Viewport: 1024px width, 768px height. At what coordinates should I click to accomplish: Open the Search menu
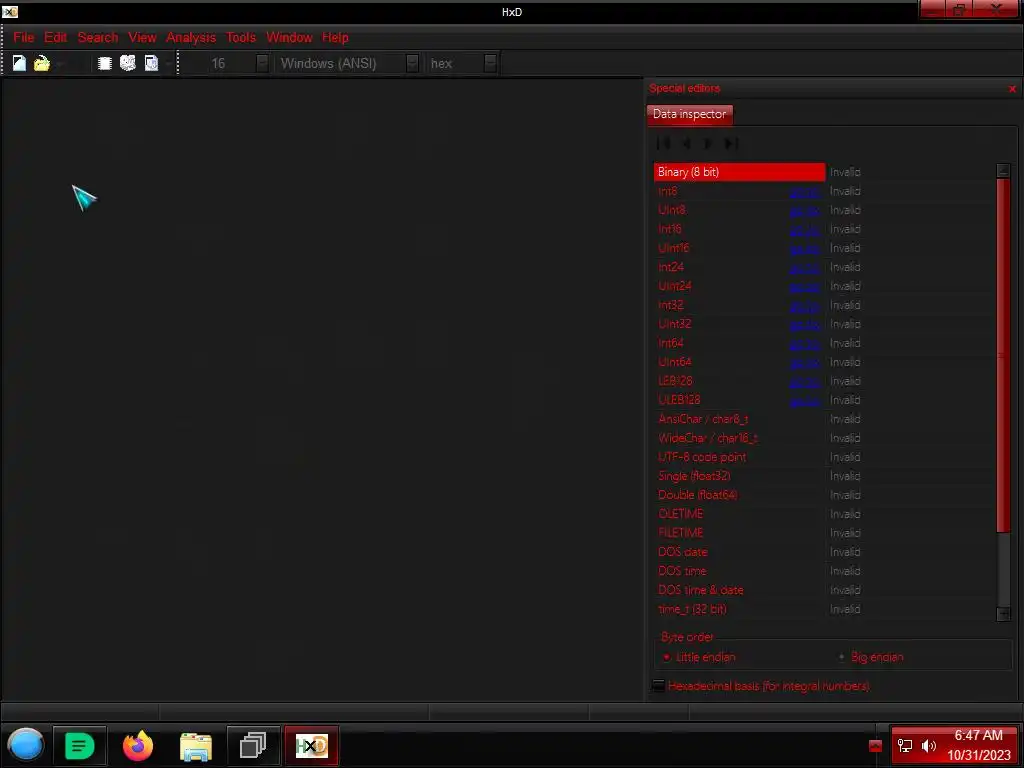pyautogui.click(x=98, y=37)
